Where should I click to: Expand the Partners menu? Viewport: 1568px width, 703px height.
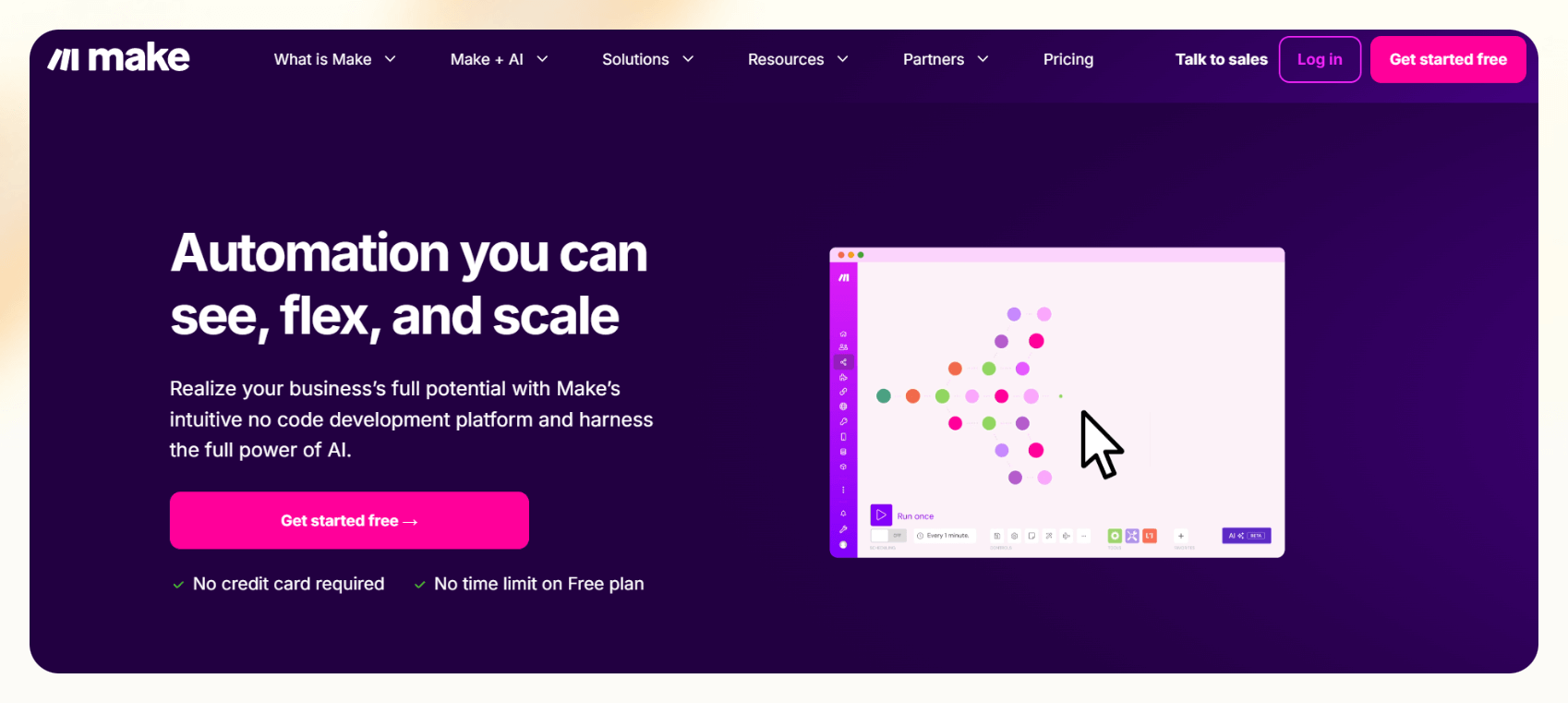coord(946,59)
